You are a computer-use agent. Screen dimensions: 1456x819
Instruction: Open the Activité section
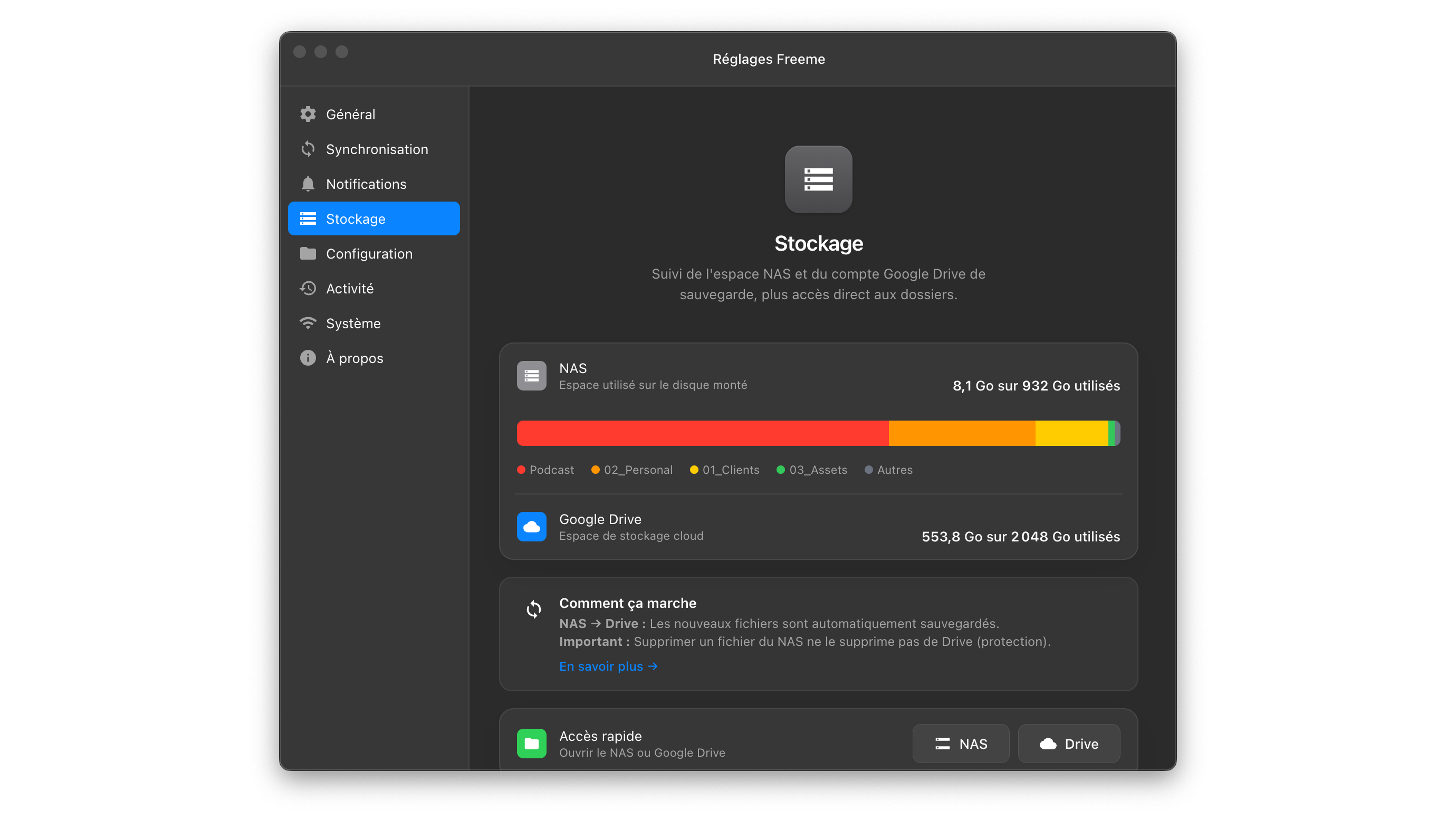(373, 288)
